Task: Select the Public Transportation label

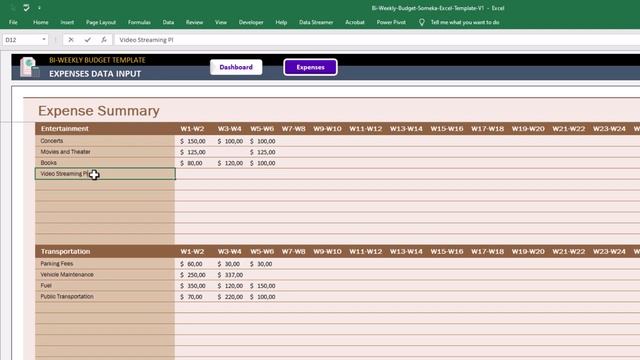Action: pyautogui.click(x=67, y=297)
